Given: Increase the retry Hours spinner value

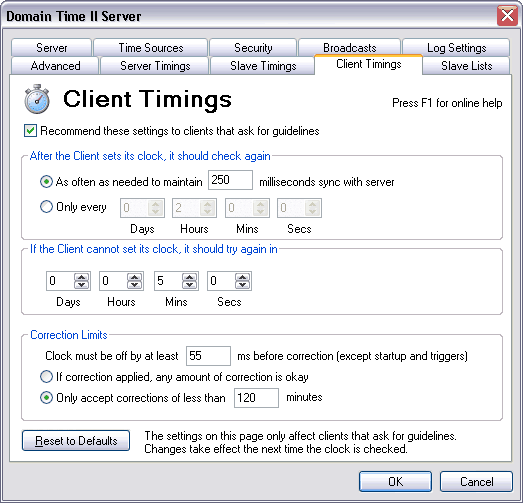Looking at the screenshot, I should (x=134, y=277).
